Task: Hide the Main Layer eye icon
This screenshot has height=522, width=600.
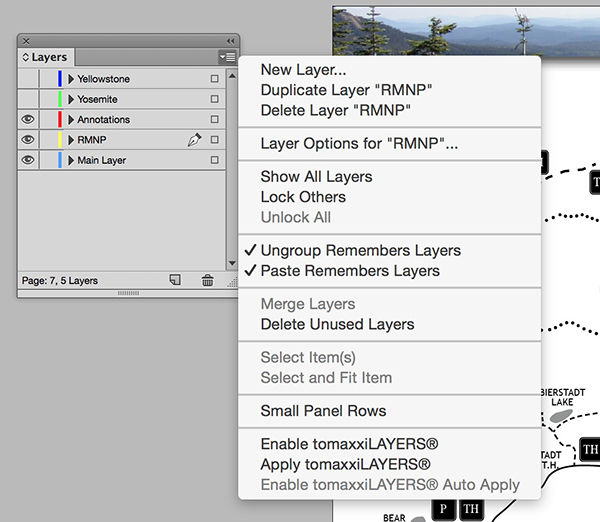Action: point(28,160)
